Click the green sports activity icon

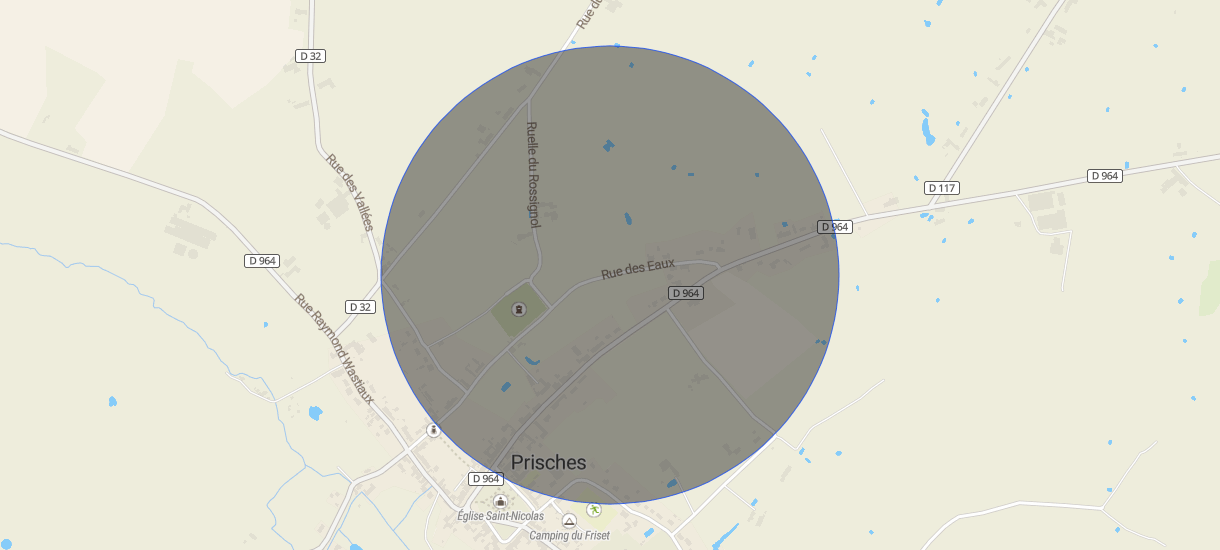click(x=594, y=510)
